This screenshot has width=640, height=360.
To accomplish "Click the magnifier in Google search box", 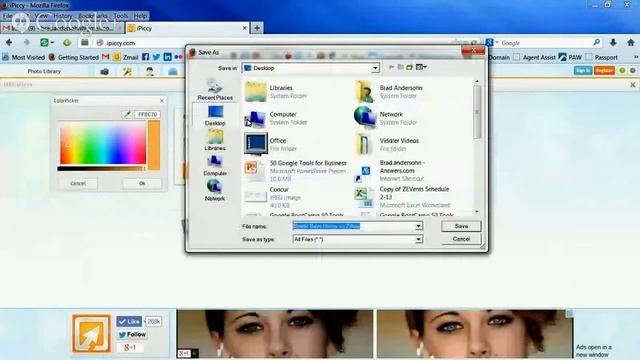I will click(596, 42).
